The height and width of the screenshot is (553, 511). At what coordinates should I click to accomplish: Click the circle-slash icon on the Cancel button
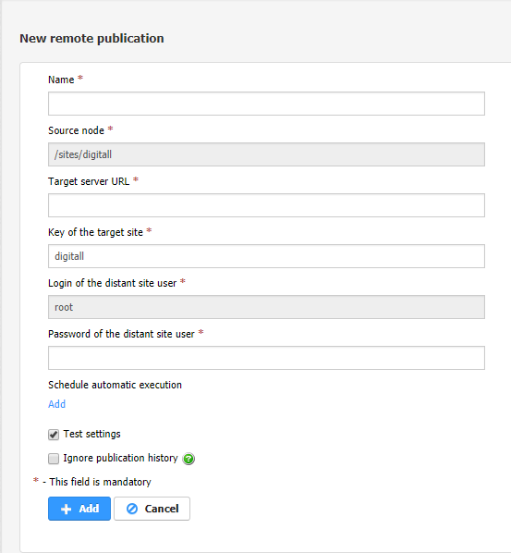point(132,509)
